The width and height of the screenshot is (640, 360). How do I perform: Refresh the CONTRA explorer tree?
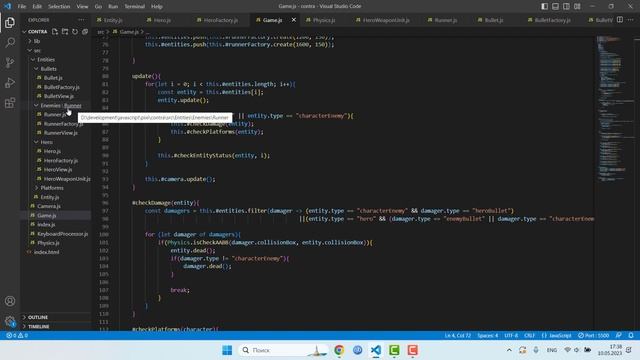point(75,31)
